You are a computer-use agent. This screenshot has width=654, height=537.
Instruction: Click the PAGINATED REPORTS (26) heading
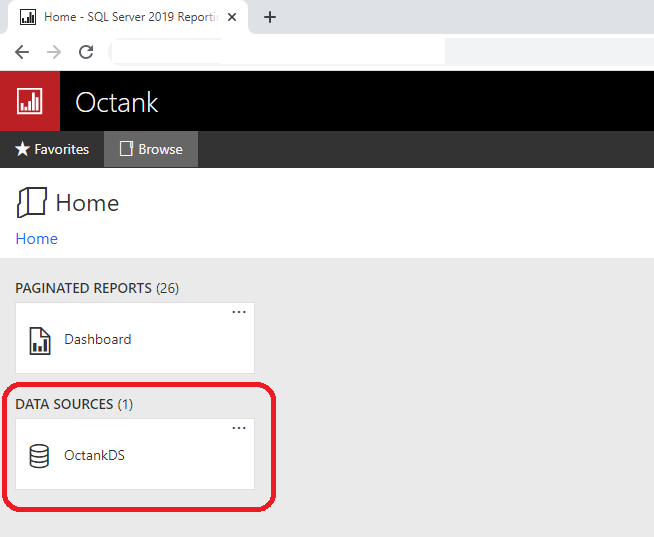tap(97, 288)
